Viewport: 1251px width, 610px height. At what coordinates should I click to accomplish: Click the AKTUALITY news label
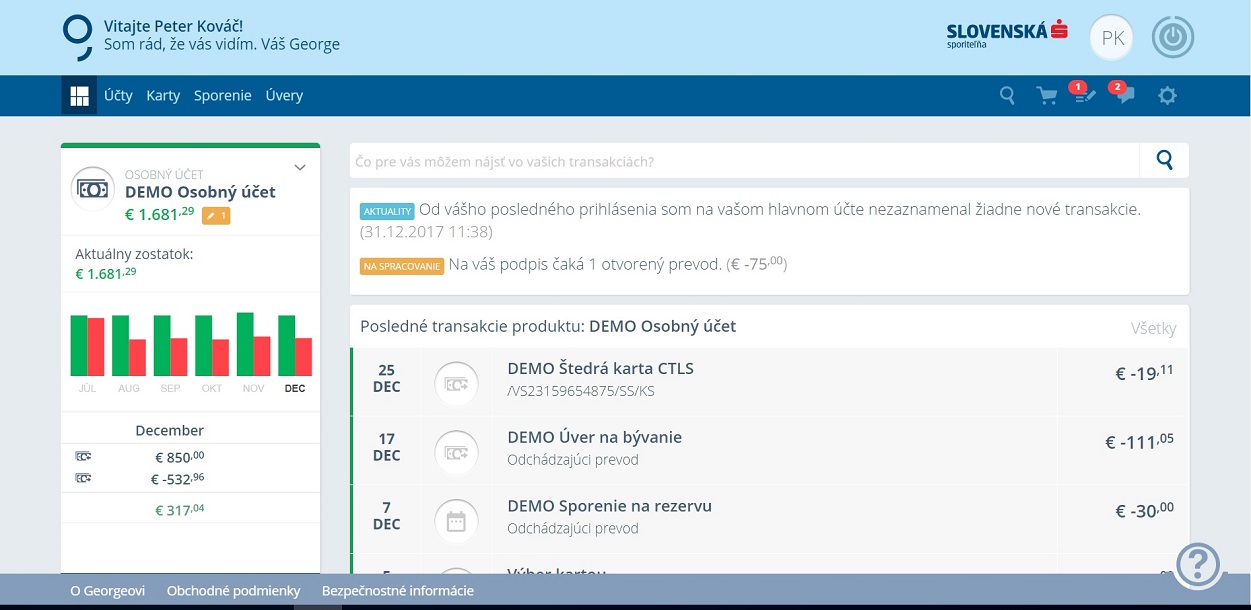point(387,211)
